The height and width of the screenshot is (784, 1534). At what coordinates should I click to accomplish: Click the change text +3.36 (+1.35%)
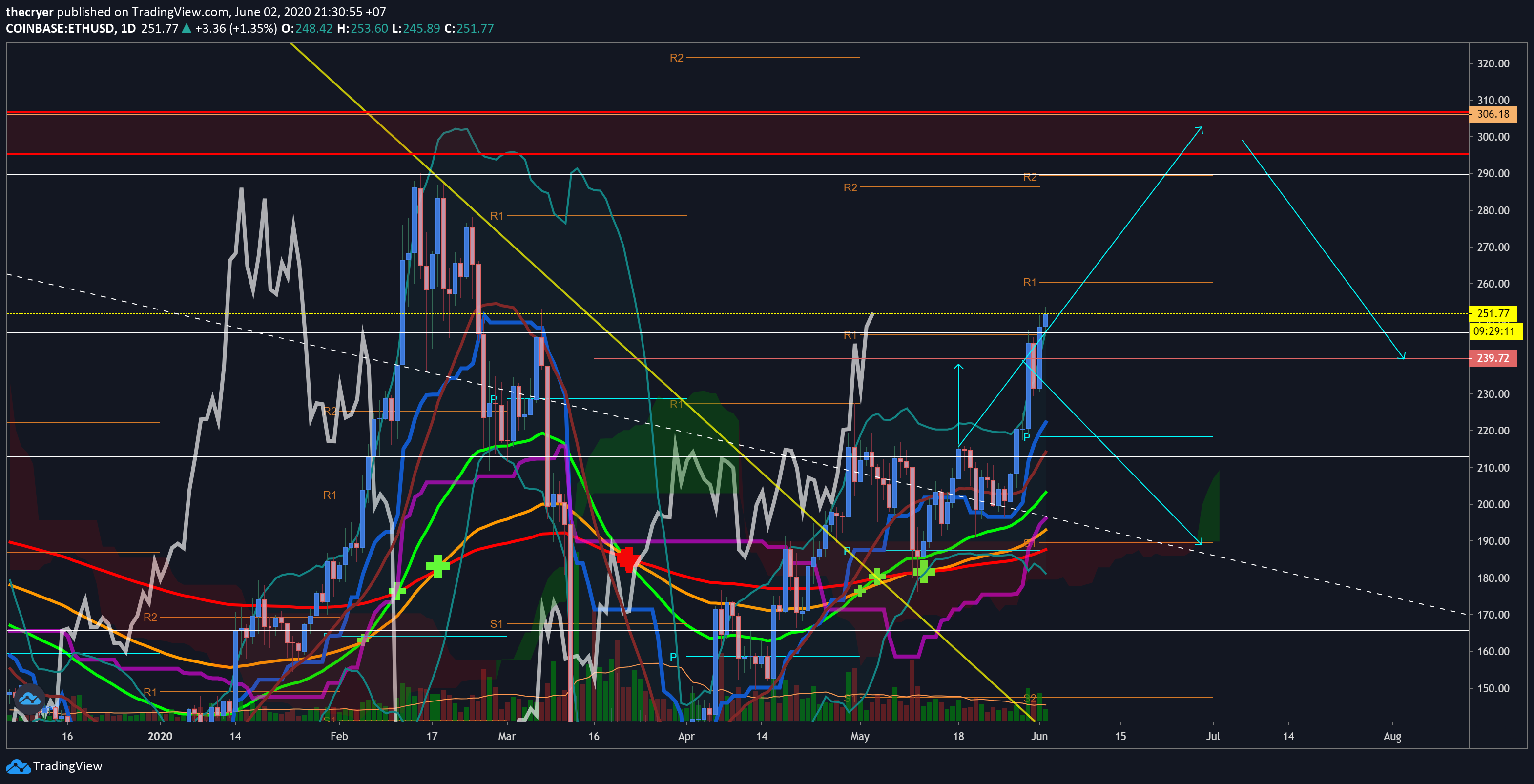pyautogui.click(x=236, y=29)
